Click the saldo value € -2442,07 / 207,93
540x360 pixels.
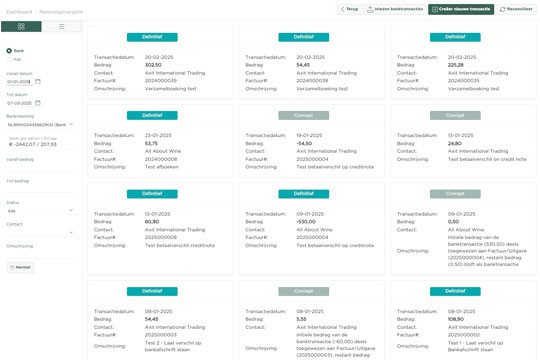(x=33, y=144)
